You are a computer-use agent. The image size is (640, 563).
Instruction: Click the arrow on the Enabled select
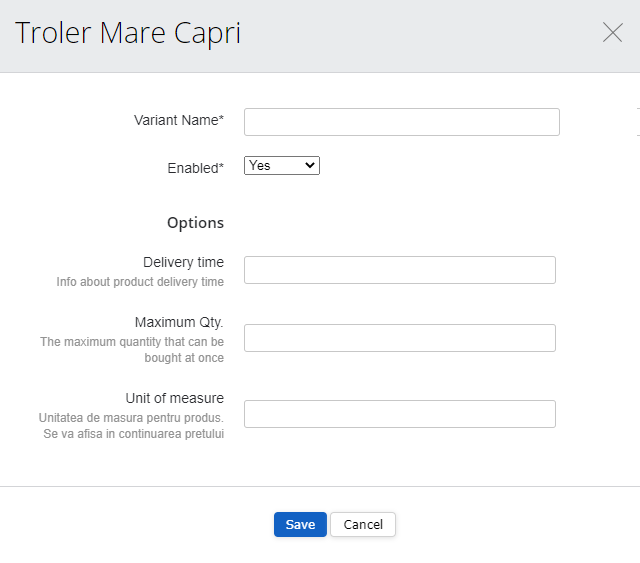[309, 166]
